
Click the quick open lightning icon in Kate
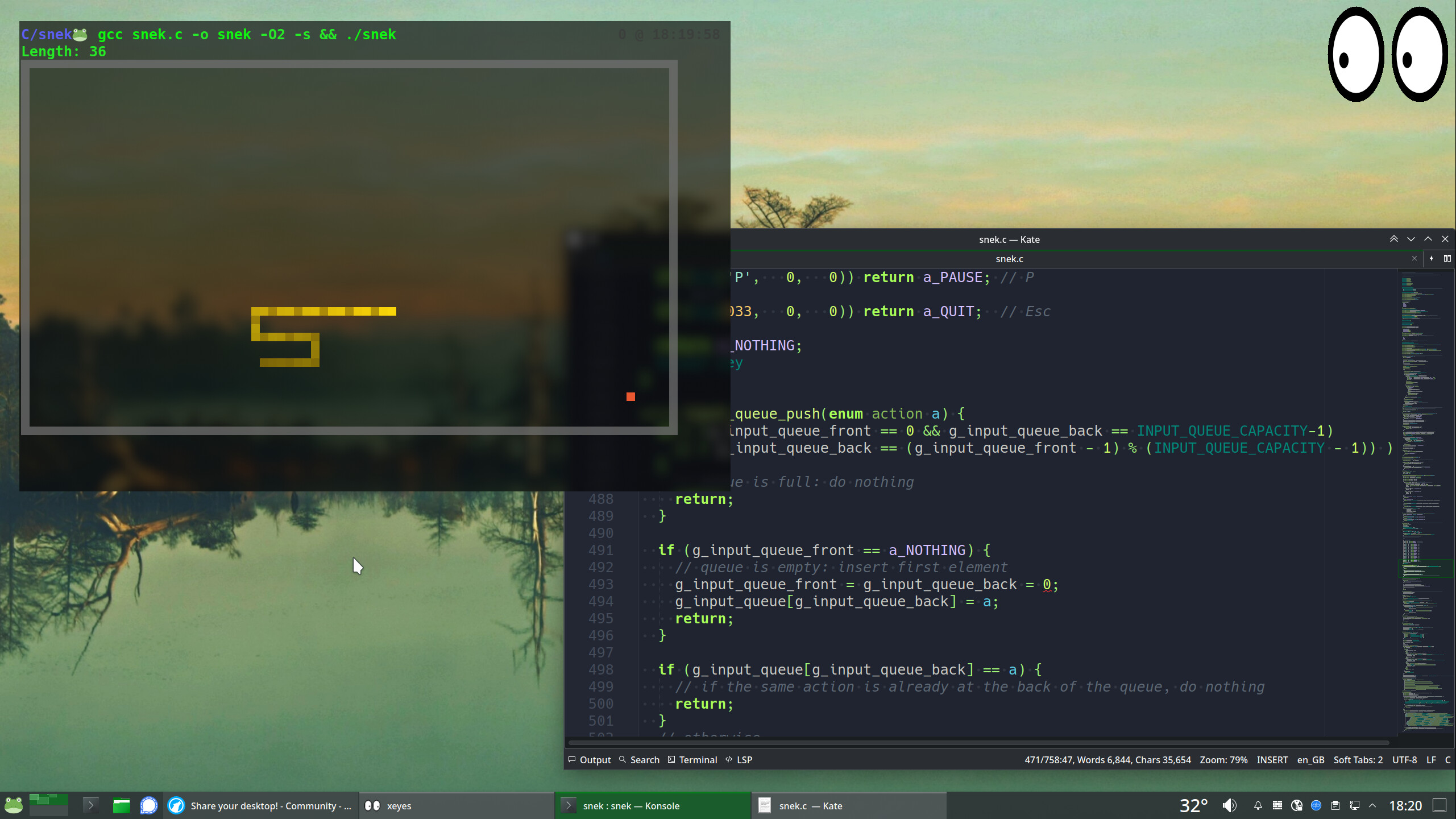1432,259
